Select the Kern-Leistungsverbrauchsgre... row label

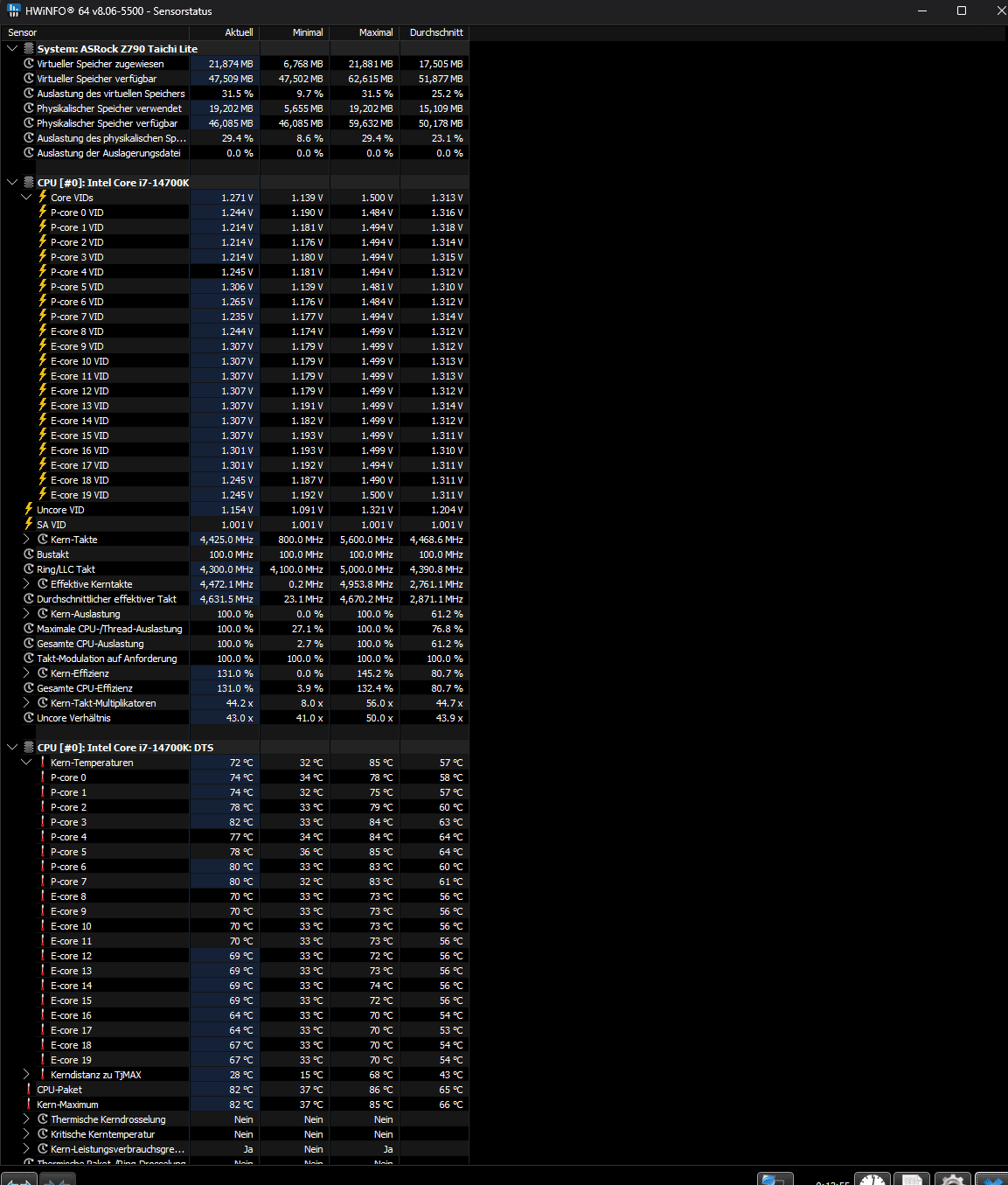(x=117, y=1149)
